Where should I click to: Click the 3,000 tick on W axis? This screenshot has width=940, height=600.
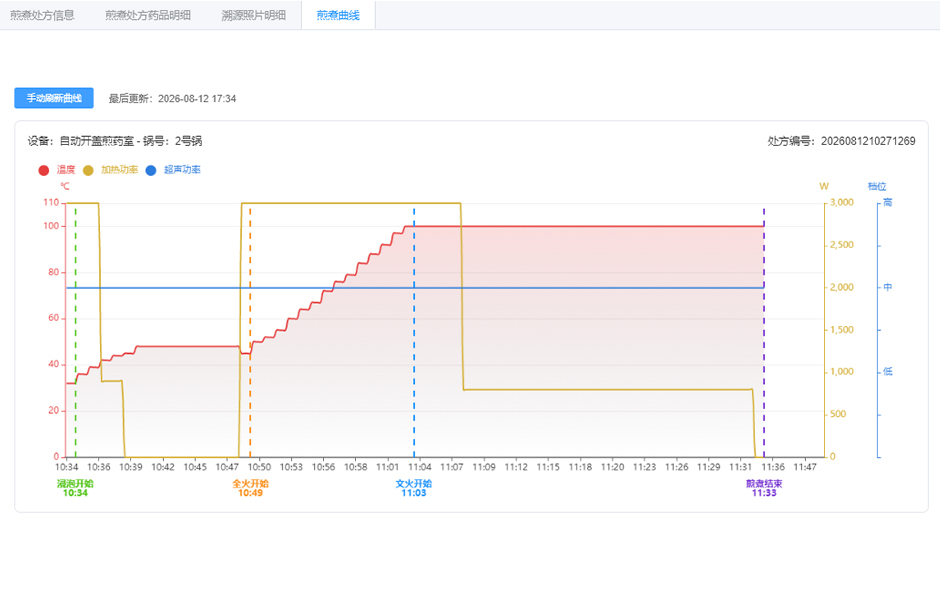(x=842, y=203)
